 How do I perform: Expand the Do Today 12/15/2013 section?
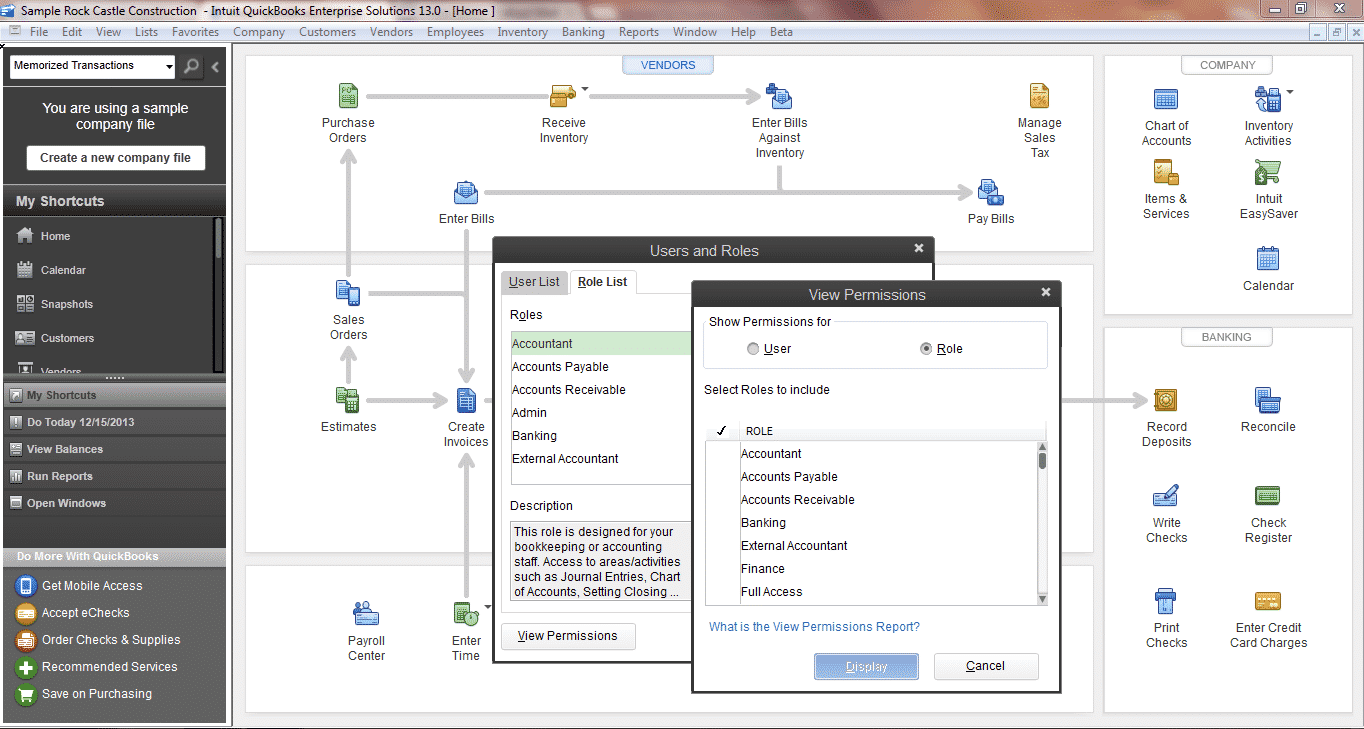click(115, 422)
